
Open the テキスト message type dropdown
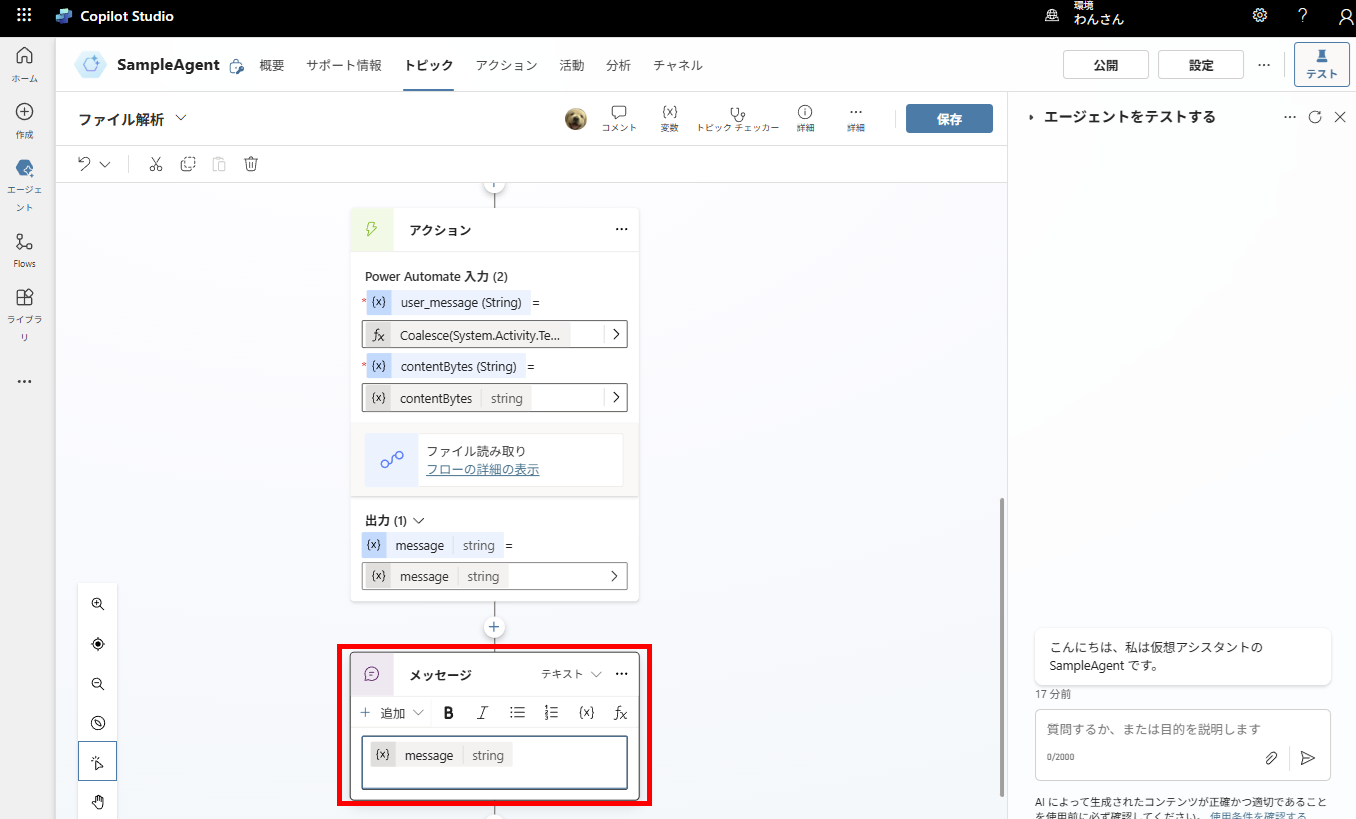pyautogui.click(x=574, y=674)
